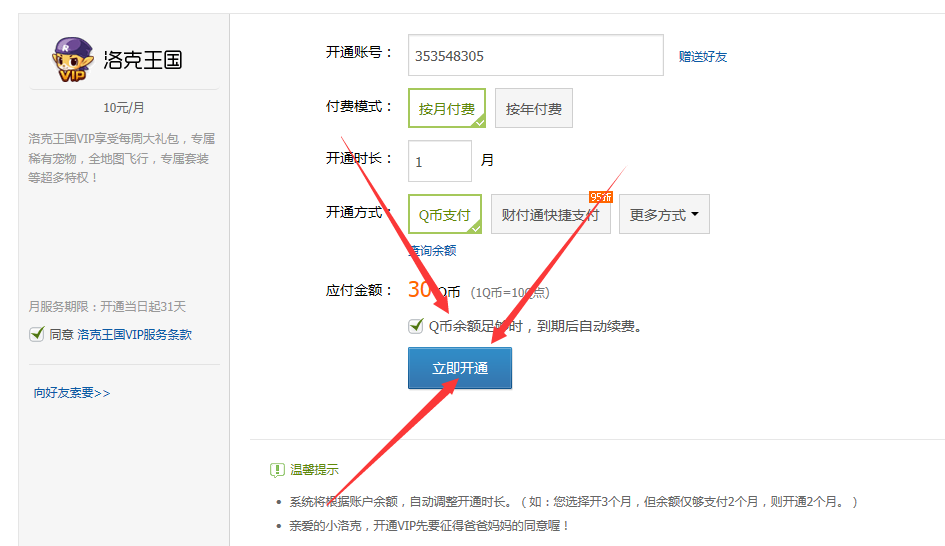
Task: Click the 洛克王国 VIP mascot logo
Action: pos(72,59)
